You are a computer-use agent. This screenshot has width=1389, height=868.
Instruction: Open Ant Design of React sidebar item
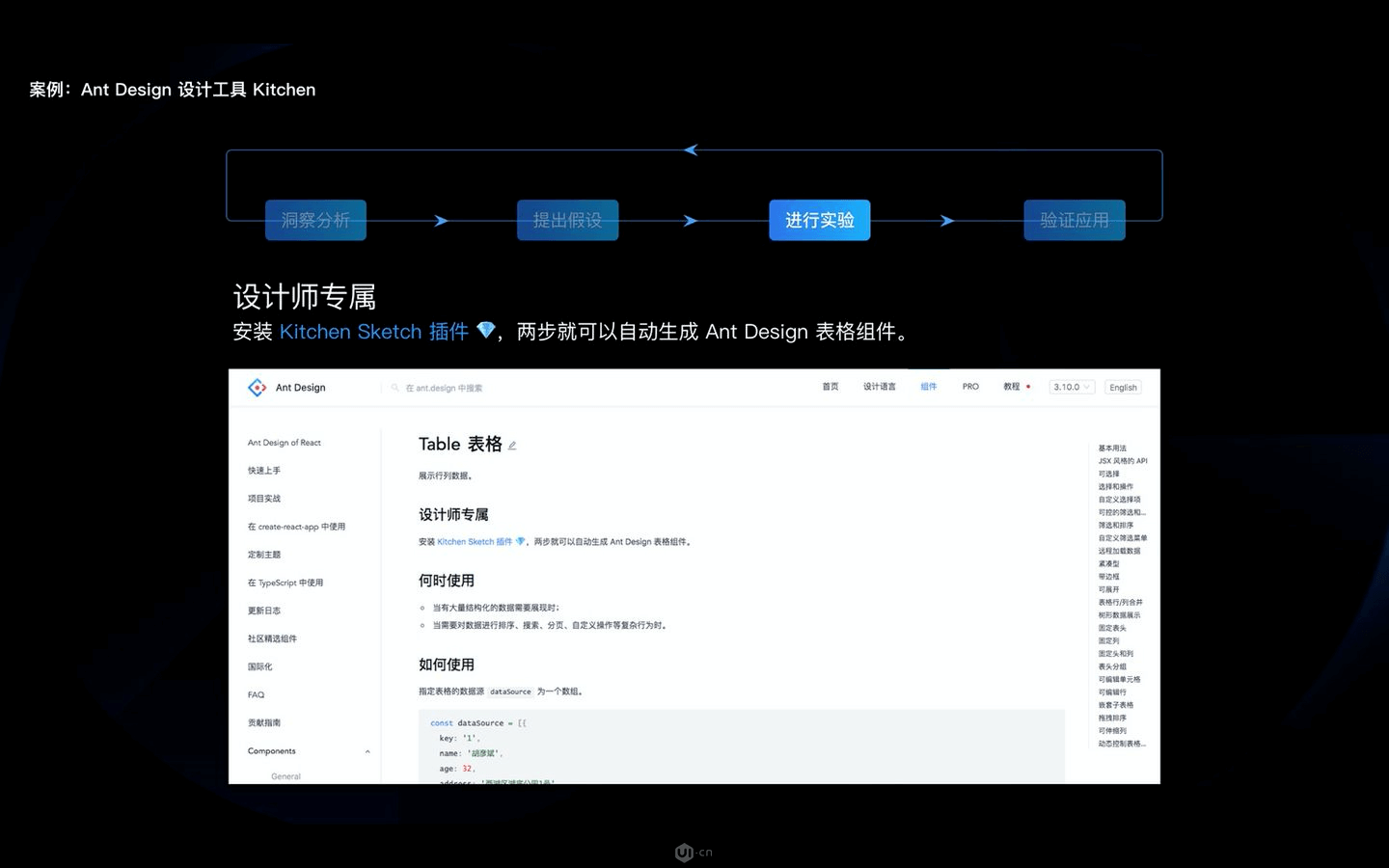tap(285, 443)
